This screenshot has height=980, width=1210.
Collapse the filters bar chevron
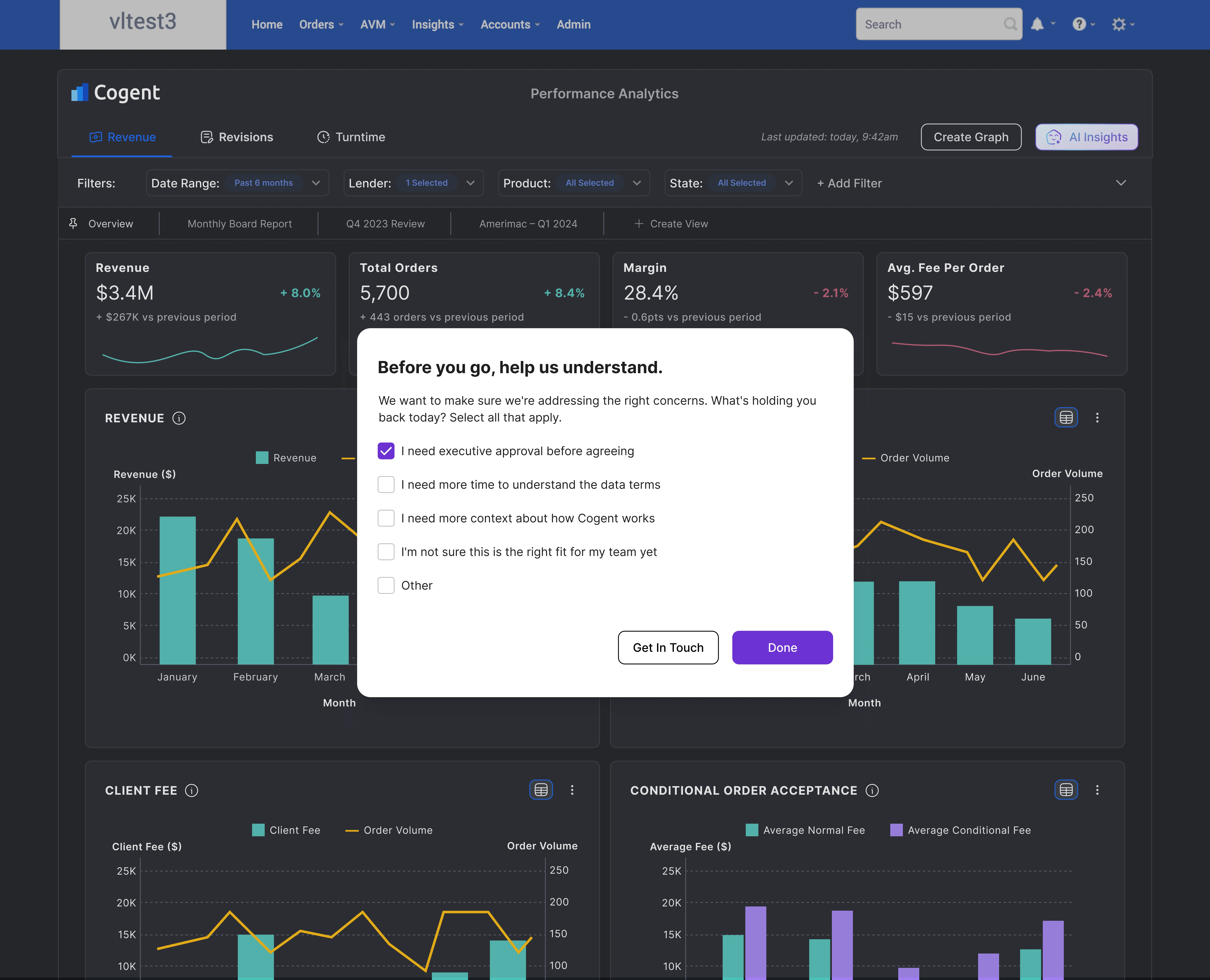pyautogui.click(x=1121, y=183)
